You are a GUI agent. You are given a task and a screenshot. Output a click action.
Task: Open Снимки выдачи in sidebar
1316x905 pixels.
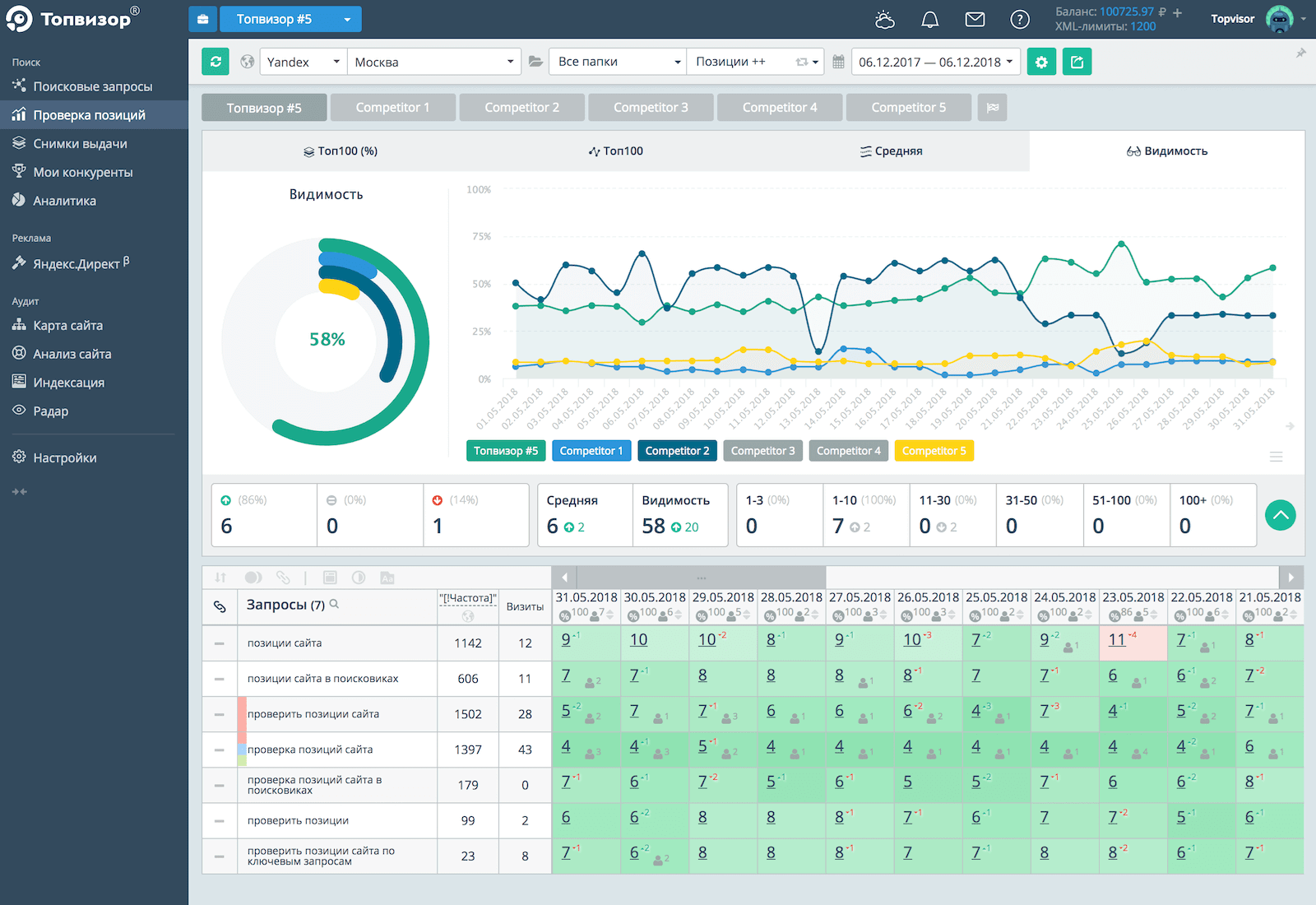pyautogui.click(x=94, y=144)
